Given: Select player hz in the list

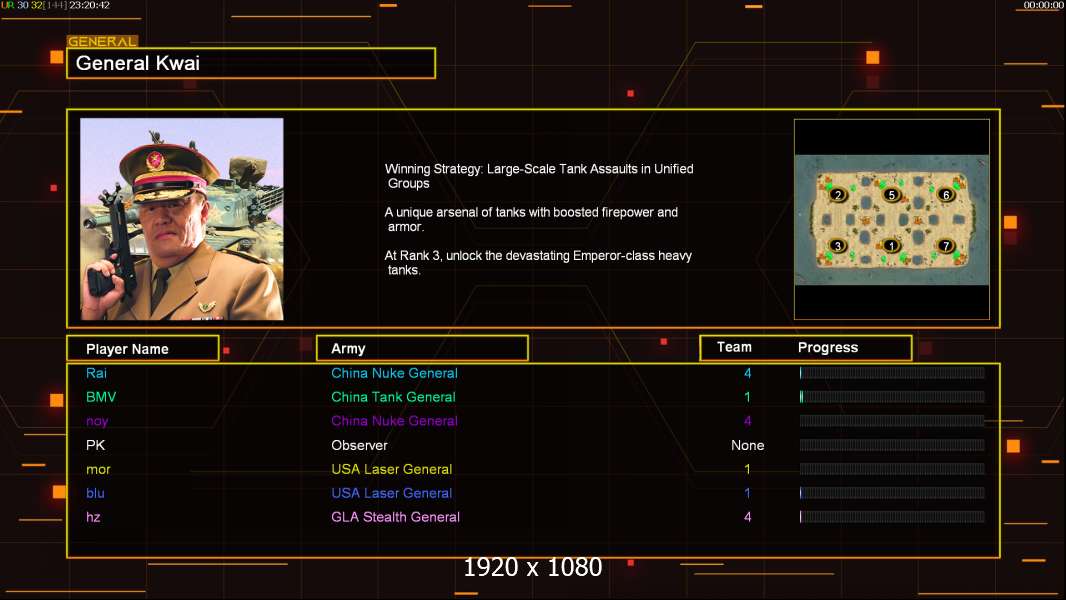Looking at the screenshot, I should tap(93, 517).
